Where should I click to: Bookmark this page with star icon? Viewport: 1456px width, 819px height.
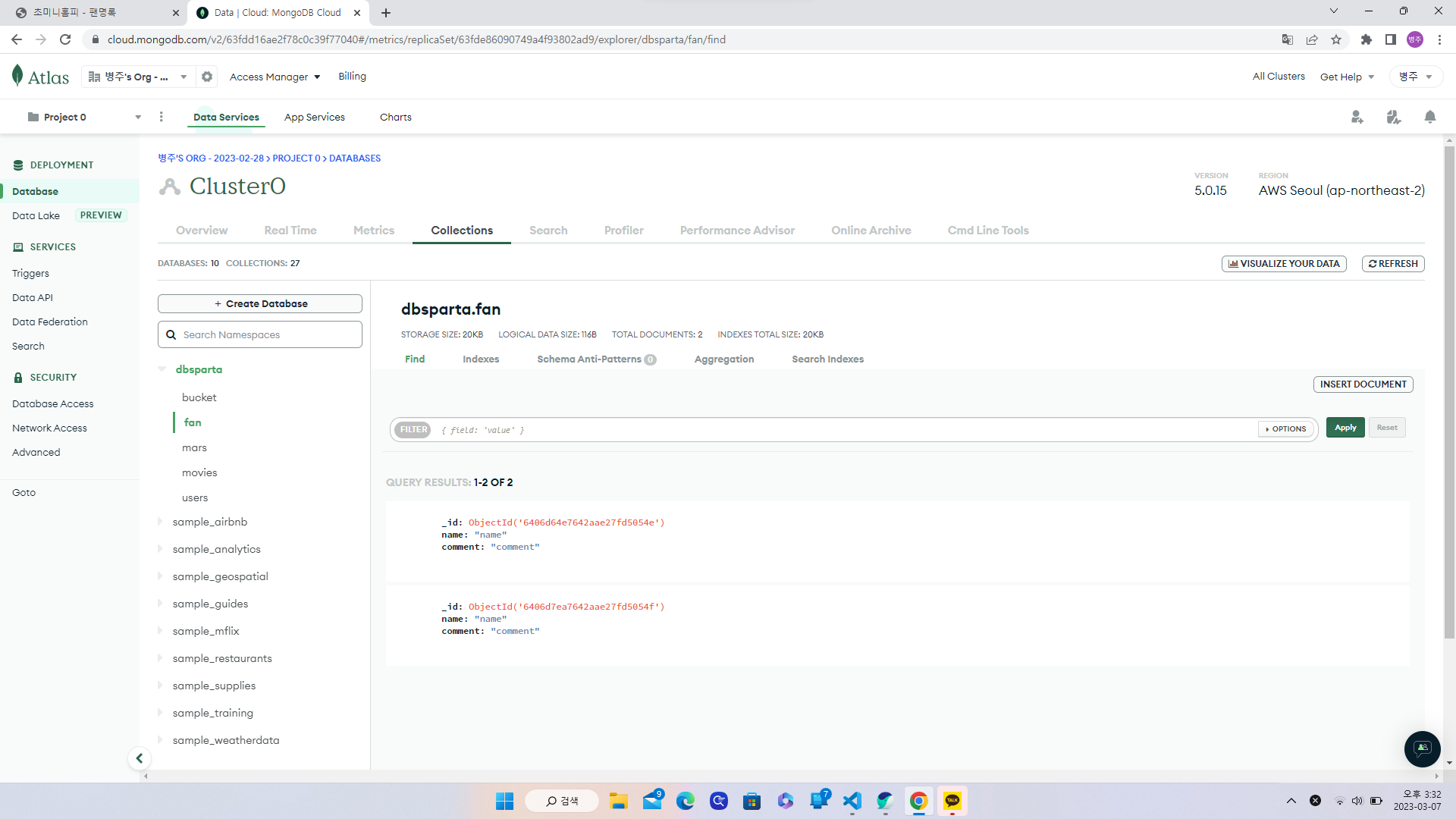(x=1336, y=39)
